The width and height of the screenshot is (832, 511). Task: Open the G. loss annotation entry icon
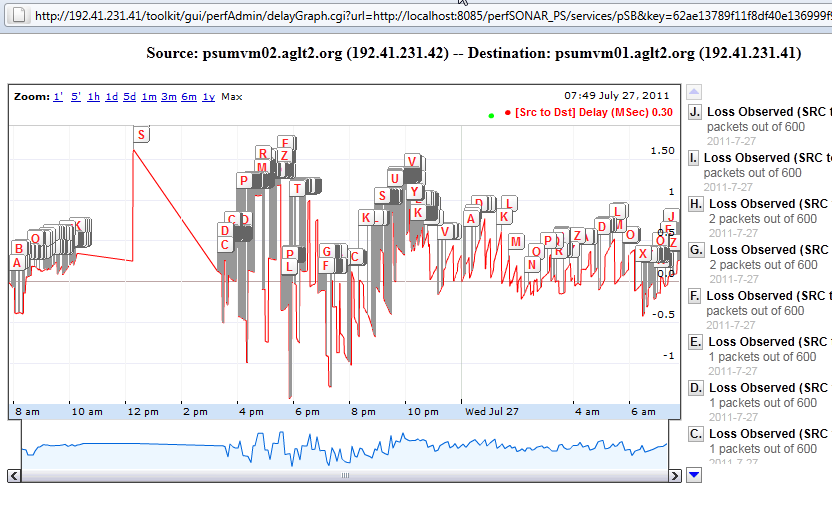click(696, 250)
